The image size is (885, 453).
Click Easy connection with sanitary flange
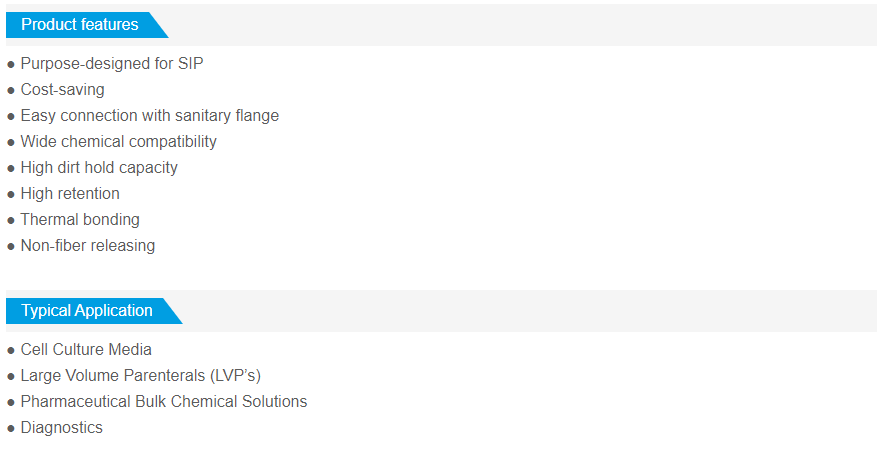coord(149,115)
